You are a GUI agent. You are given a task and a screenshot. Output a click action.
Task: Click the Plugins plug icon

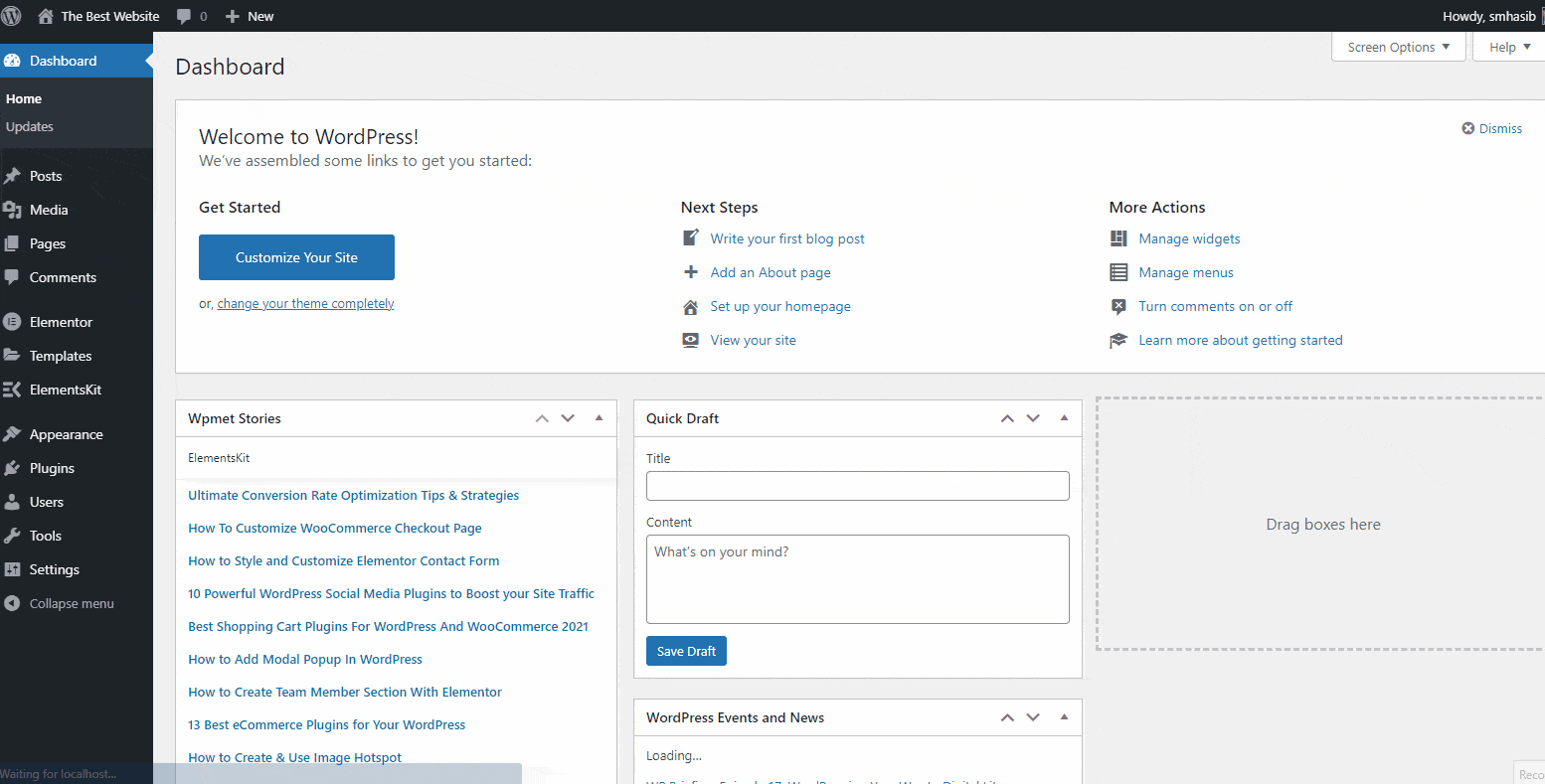tap(12, 468)
